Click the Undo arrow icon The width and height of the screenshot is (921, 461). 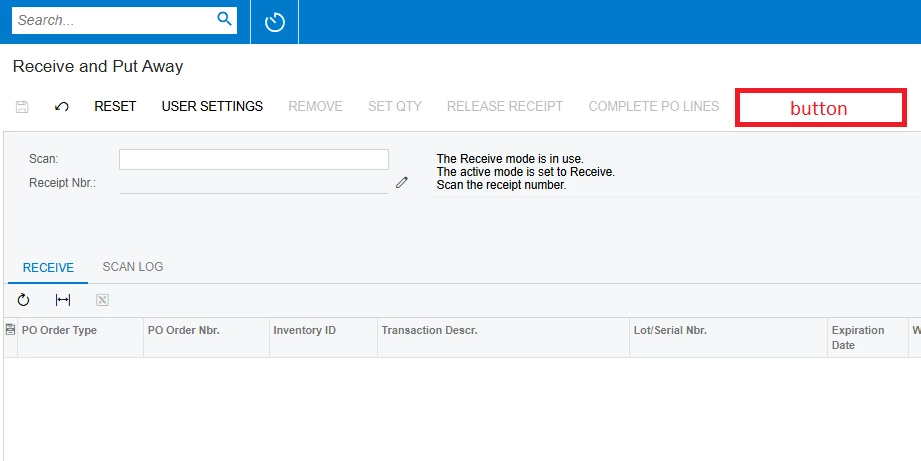tap(62, 106)
